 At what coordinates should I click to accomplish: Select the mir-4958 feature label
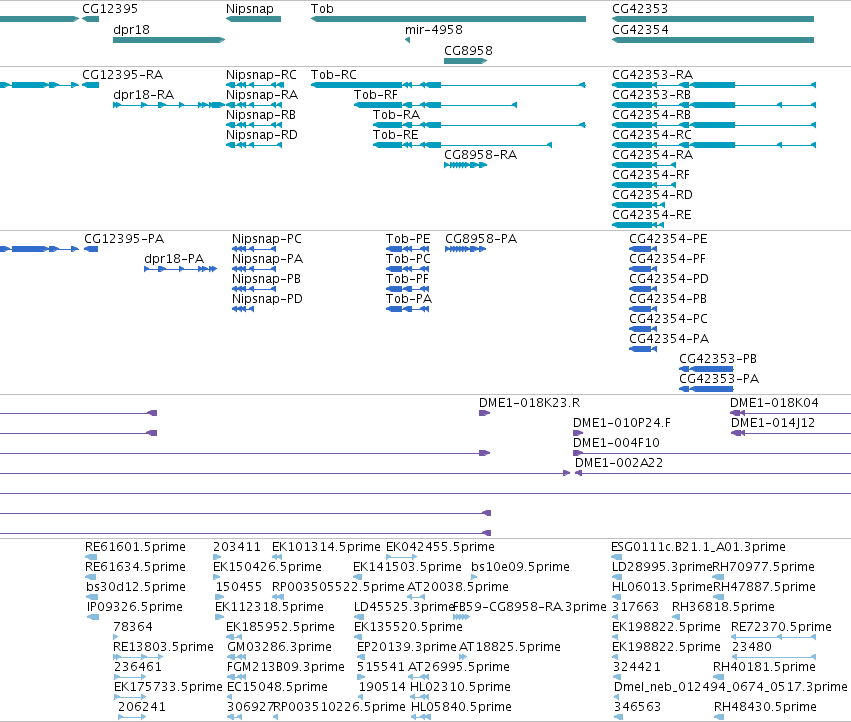(434, 30)
